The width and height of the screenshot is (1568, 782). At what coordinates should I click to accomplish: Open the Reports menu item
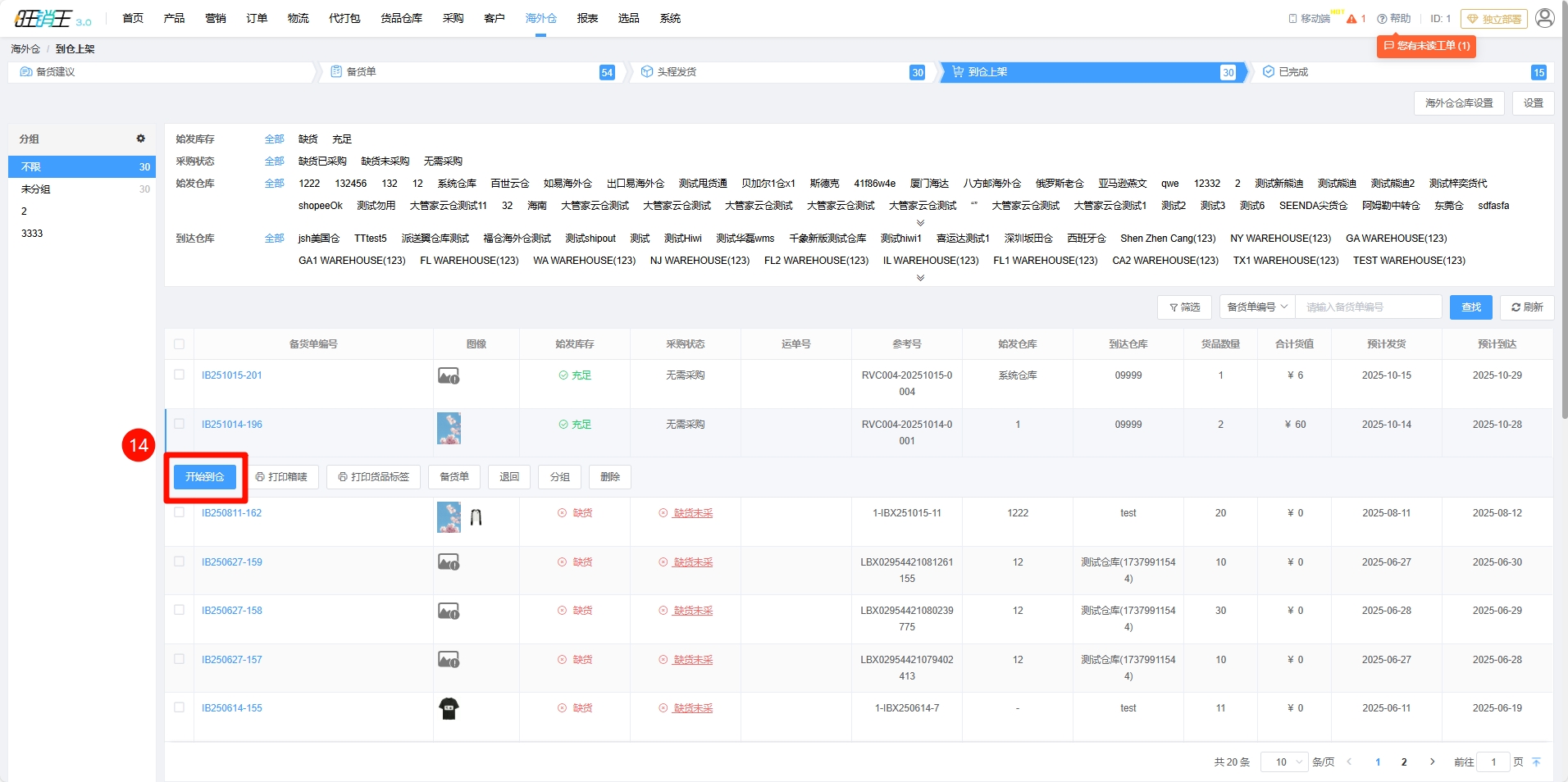pos(587,18)
